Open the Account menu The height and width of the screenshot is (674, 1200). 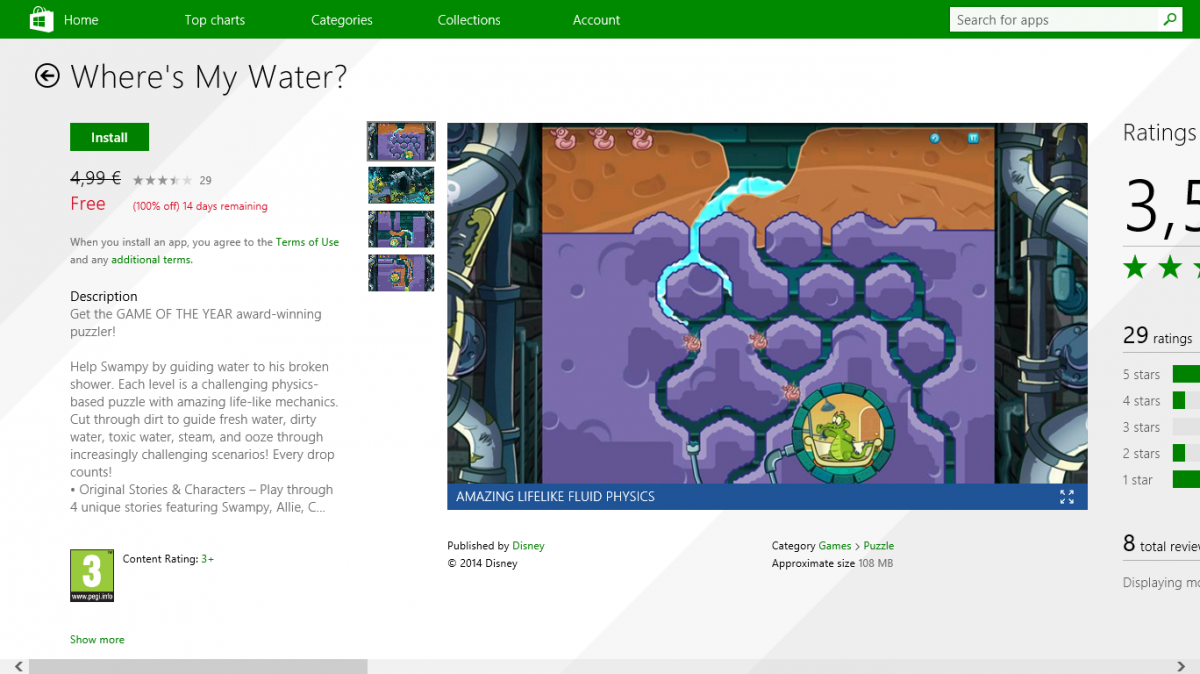596,20
